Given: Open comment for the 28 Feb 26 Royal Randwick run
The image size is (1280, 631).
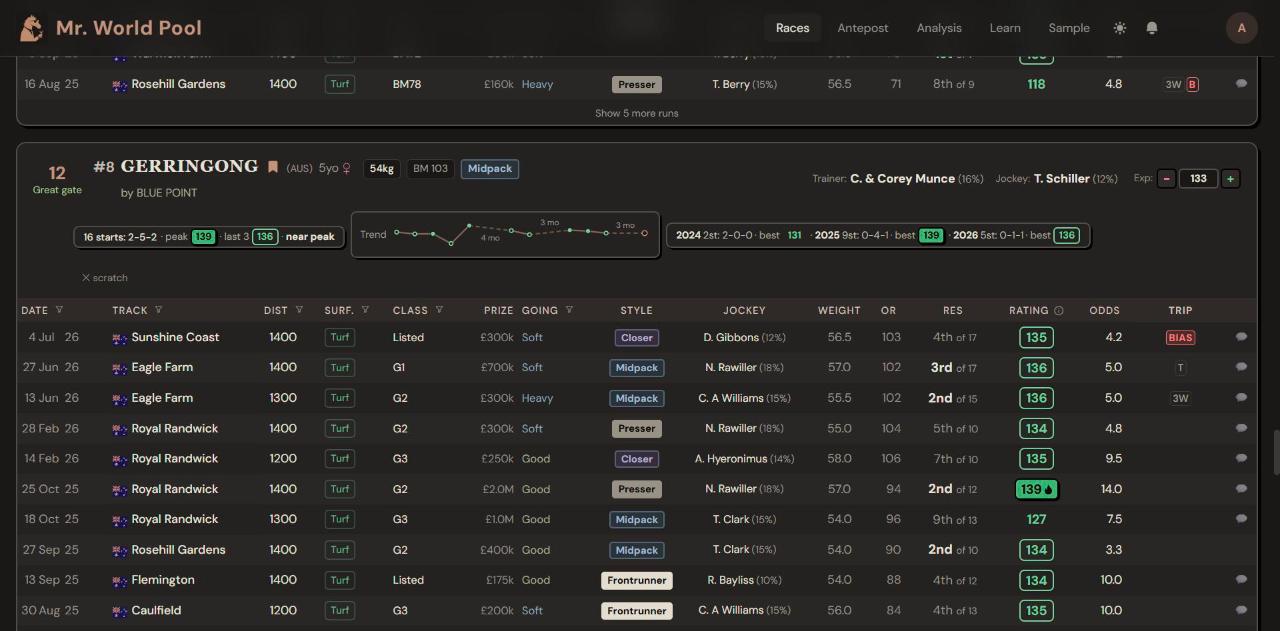Looking at the screenshot, I should tap(1241, 428).
